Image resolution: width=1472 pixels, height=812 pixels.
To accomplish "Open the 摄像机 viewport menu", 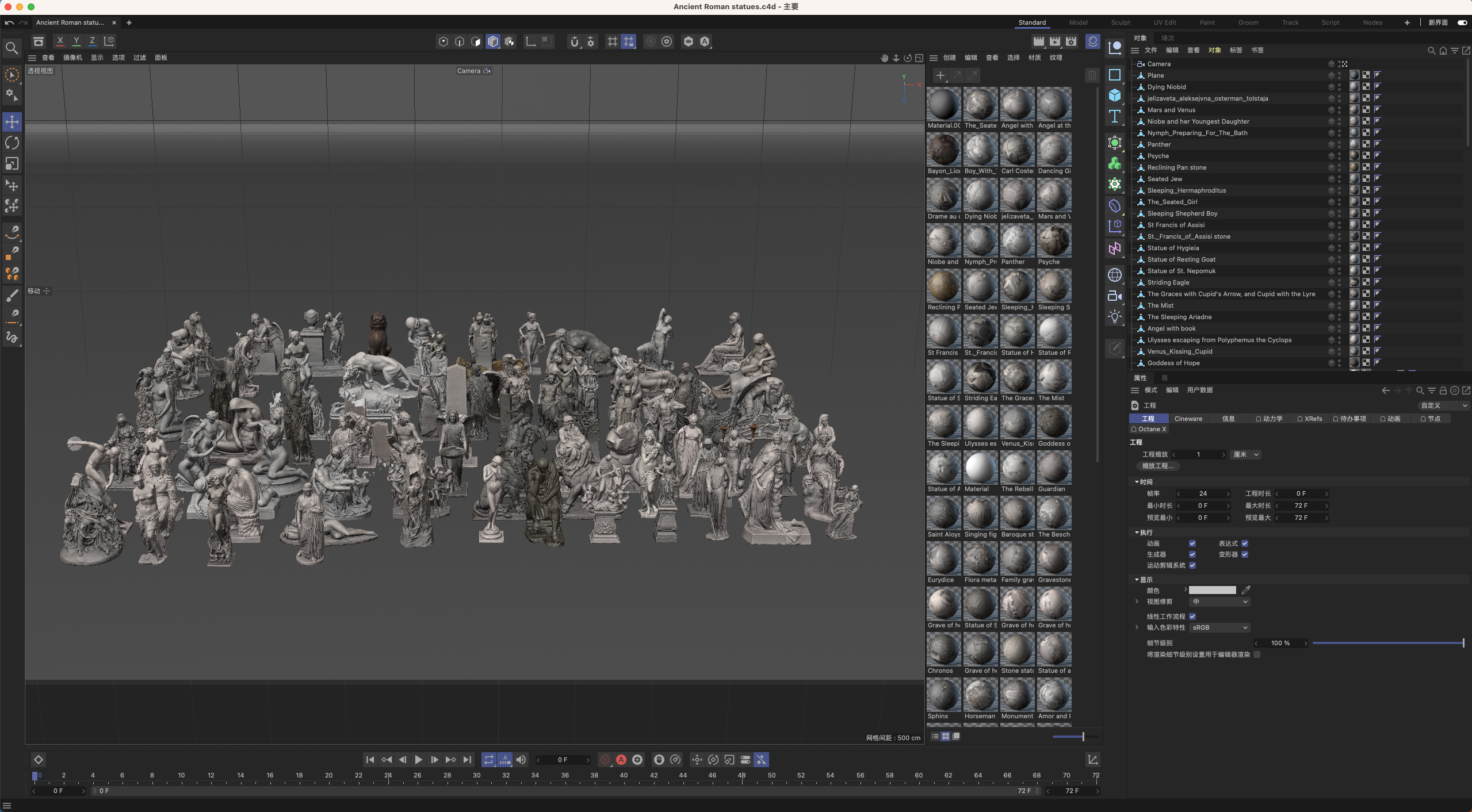I will click(x=72, y=58).
